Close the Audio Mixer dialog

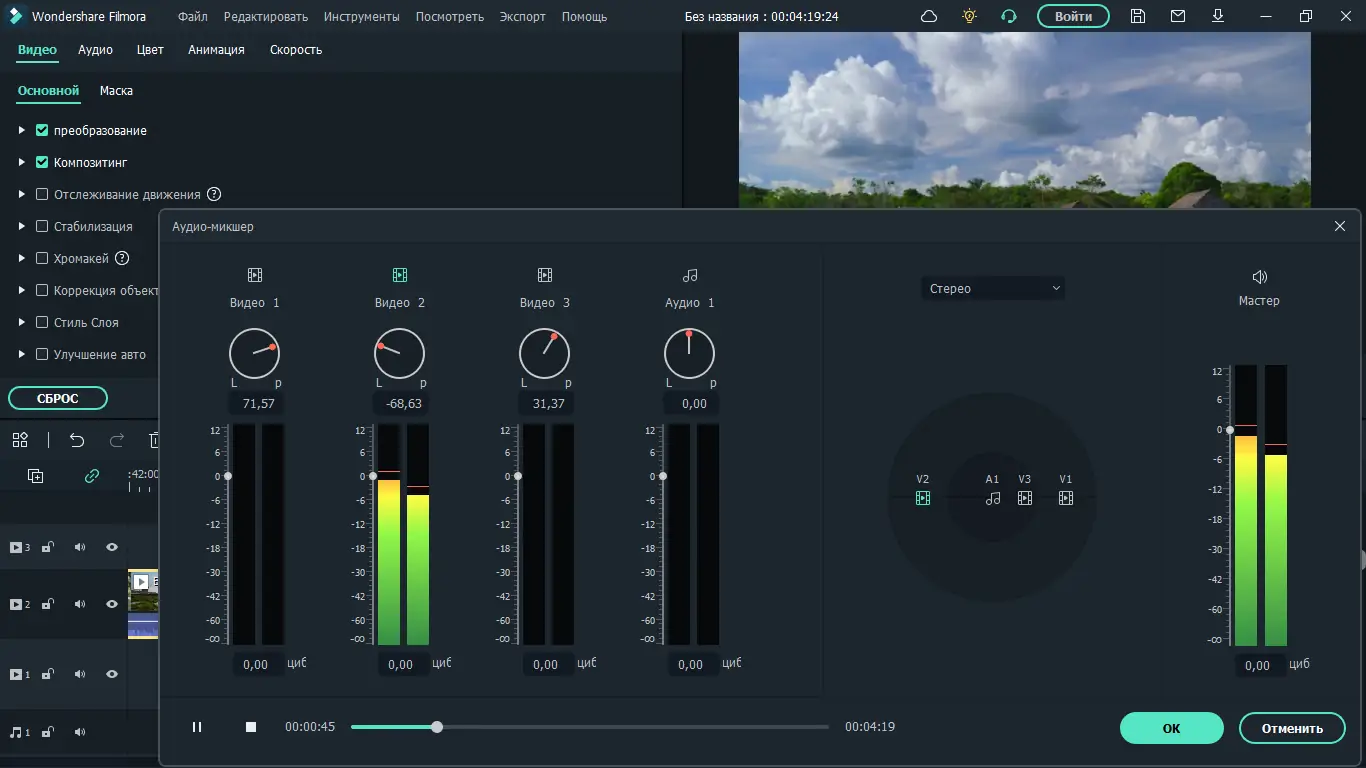tap(1340, 226)
